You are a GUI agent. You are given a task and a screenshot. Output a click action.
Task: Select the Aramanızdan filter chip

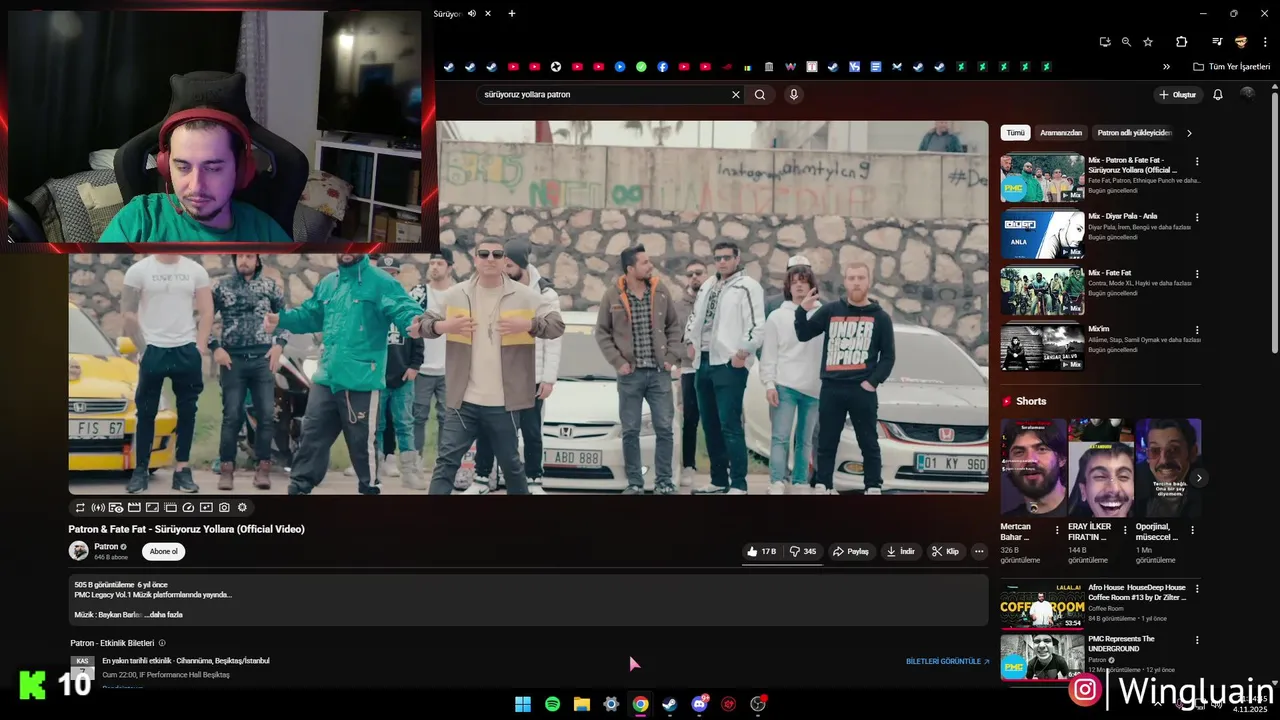1061,133
